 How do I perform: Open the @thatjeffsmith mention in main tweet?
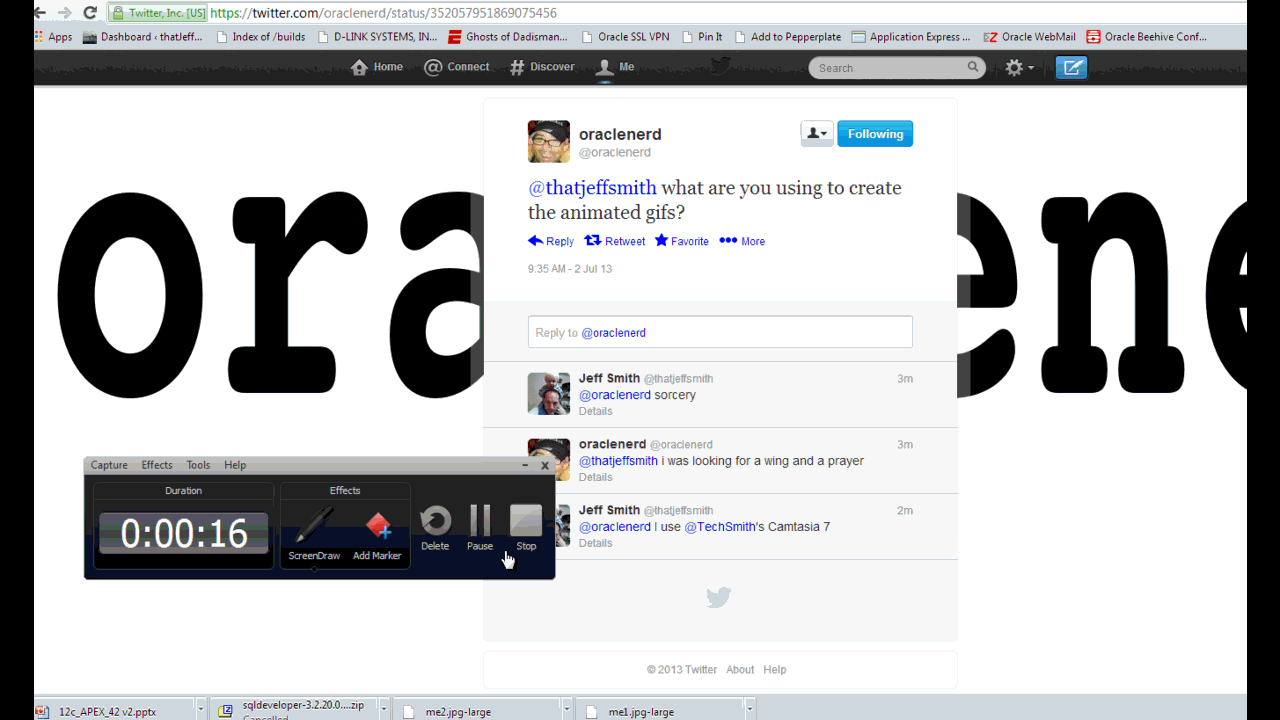[593, 188]
